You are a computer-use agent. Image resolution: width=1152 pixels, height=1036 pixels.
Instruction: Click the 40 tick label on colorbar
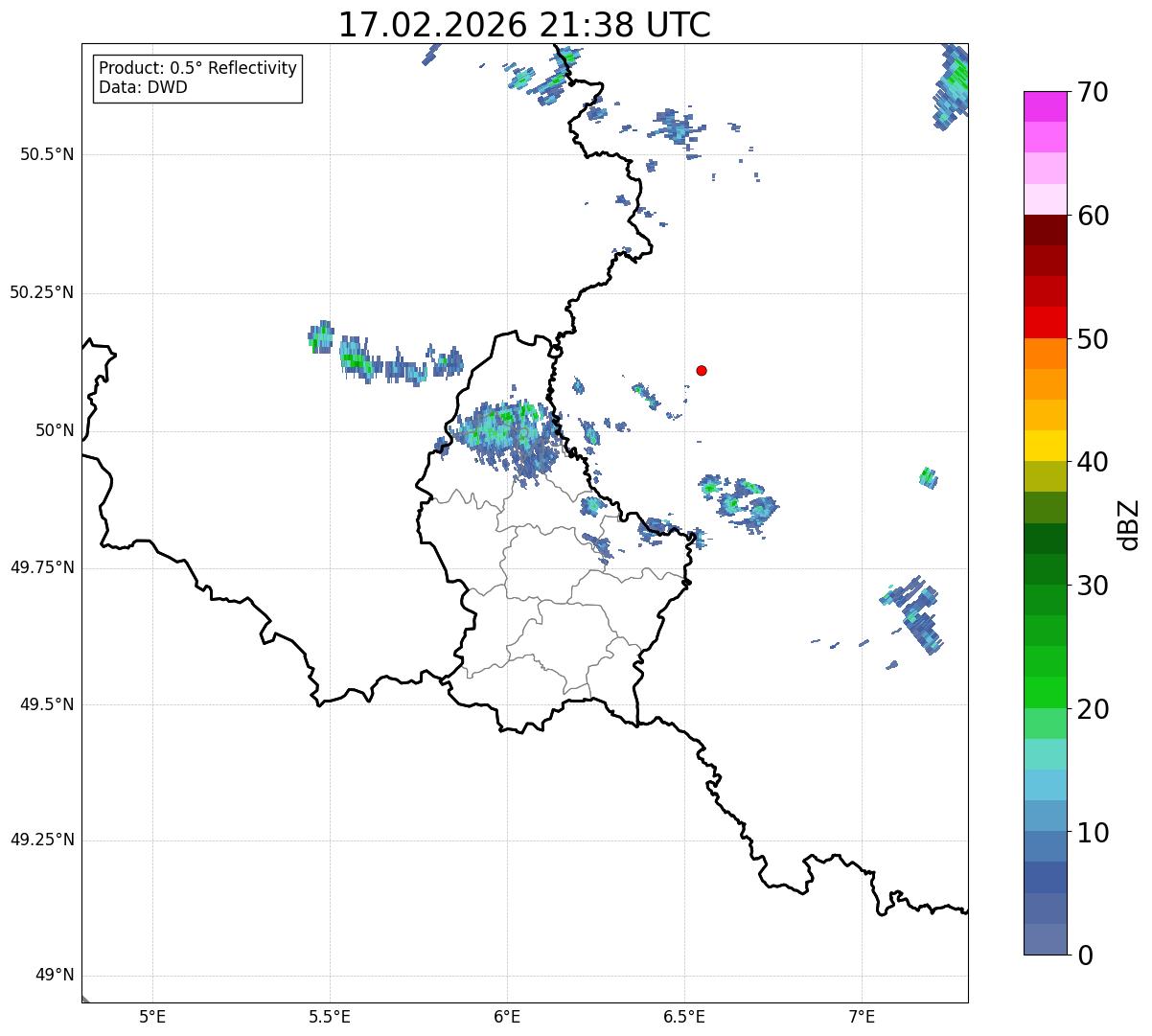1093,462
